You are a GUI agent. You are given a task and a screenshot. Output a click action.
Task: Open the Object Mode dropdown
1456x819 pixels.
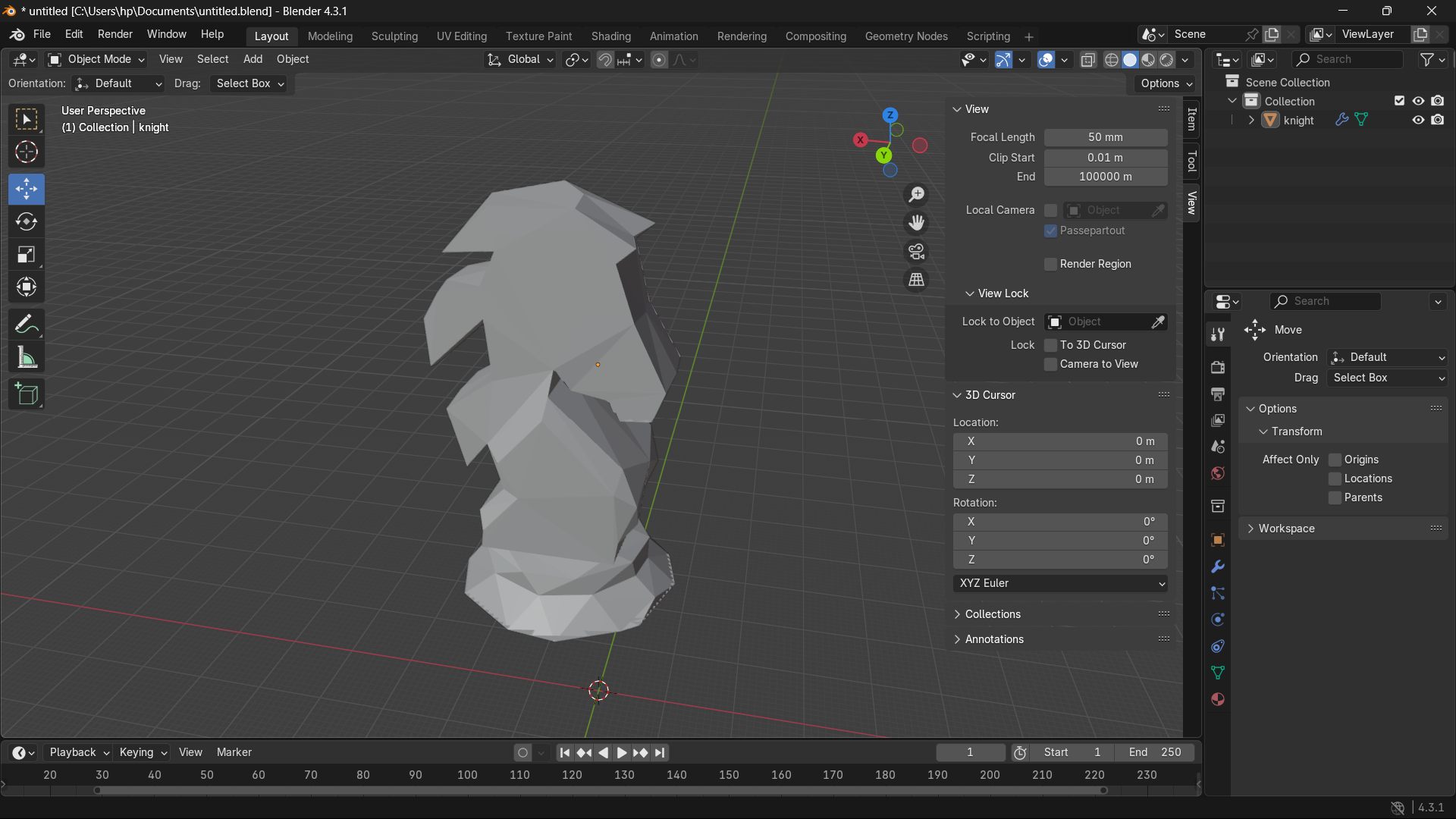[96, 59]
